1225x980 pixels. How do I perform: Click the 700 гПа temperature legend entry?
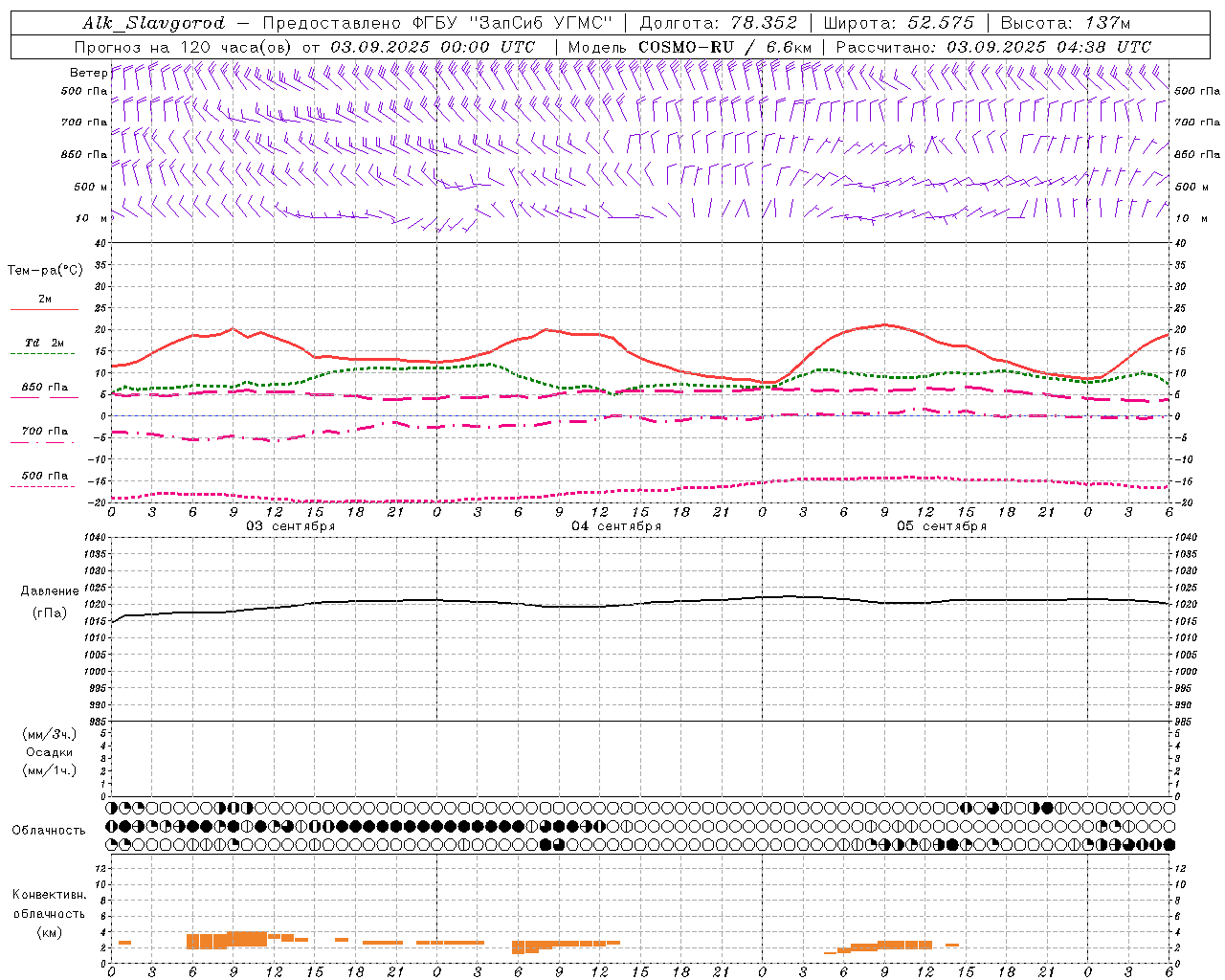coord(45,431)
